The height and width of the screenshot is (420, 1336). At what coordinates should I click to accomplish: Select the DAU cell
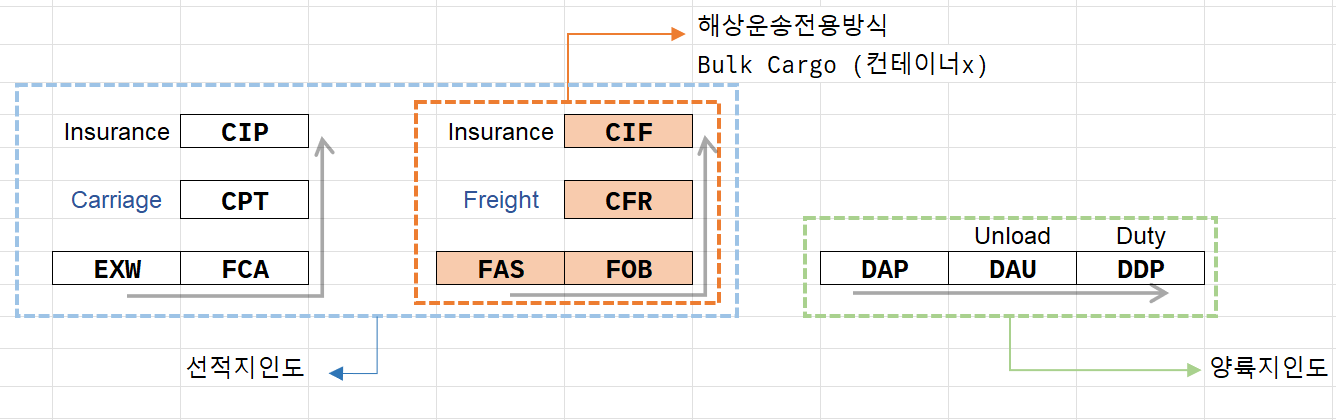point(1013,268)
